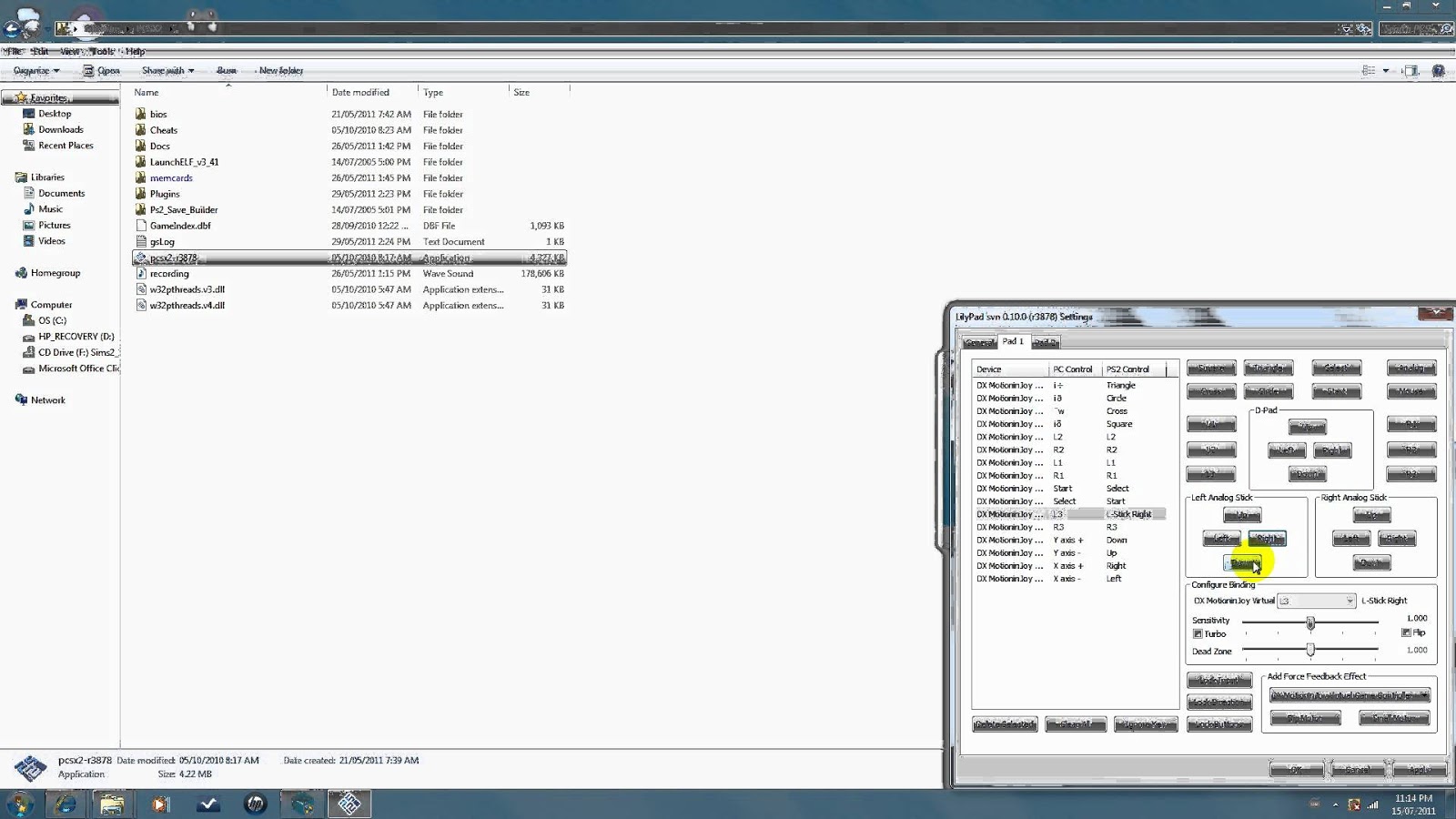Open the Edit menu
This screenshot has width=1456, height=819.
coord(40,51)
